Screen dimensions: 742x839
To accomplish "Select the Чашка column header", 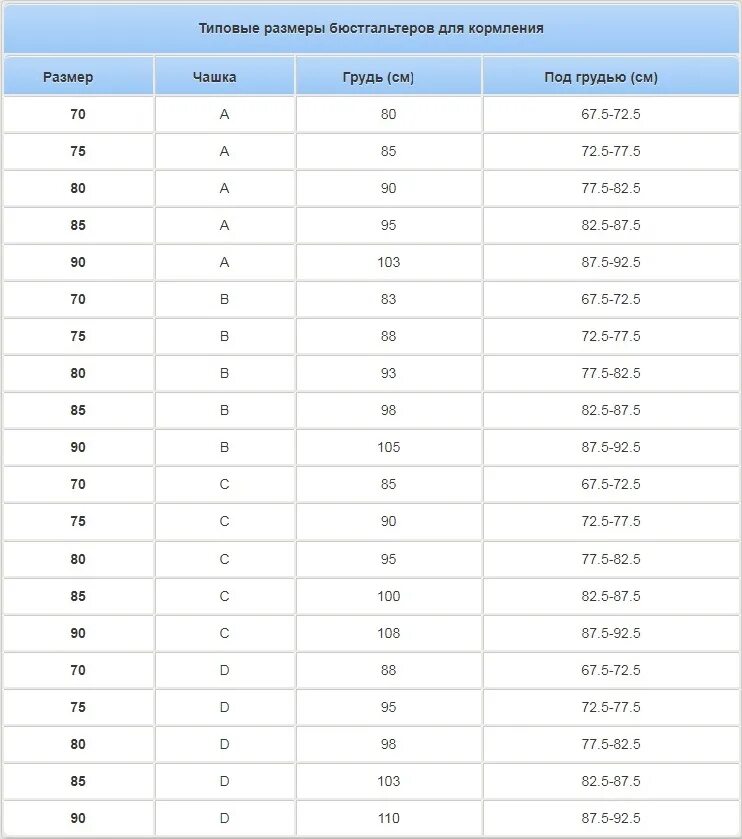I will click(215, 77).
